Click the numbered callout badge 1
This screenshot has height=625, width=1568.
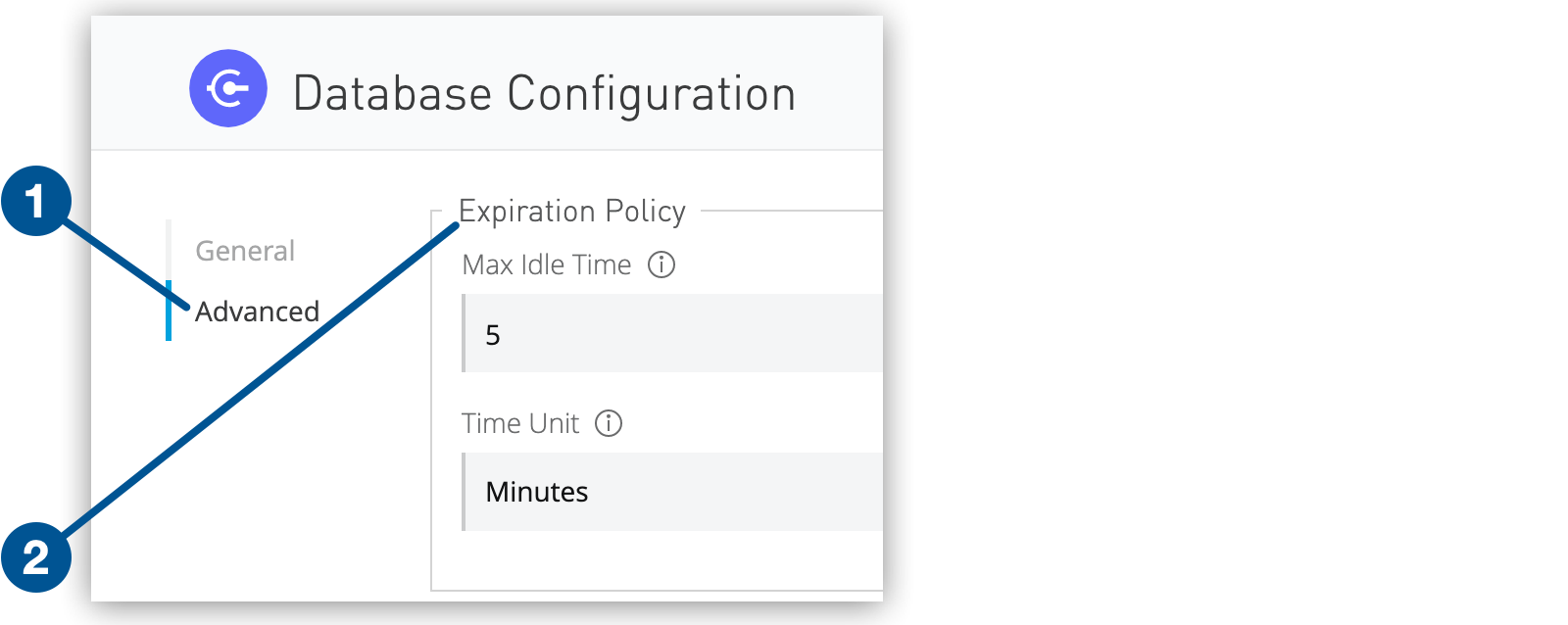pos(36,202)
